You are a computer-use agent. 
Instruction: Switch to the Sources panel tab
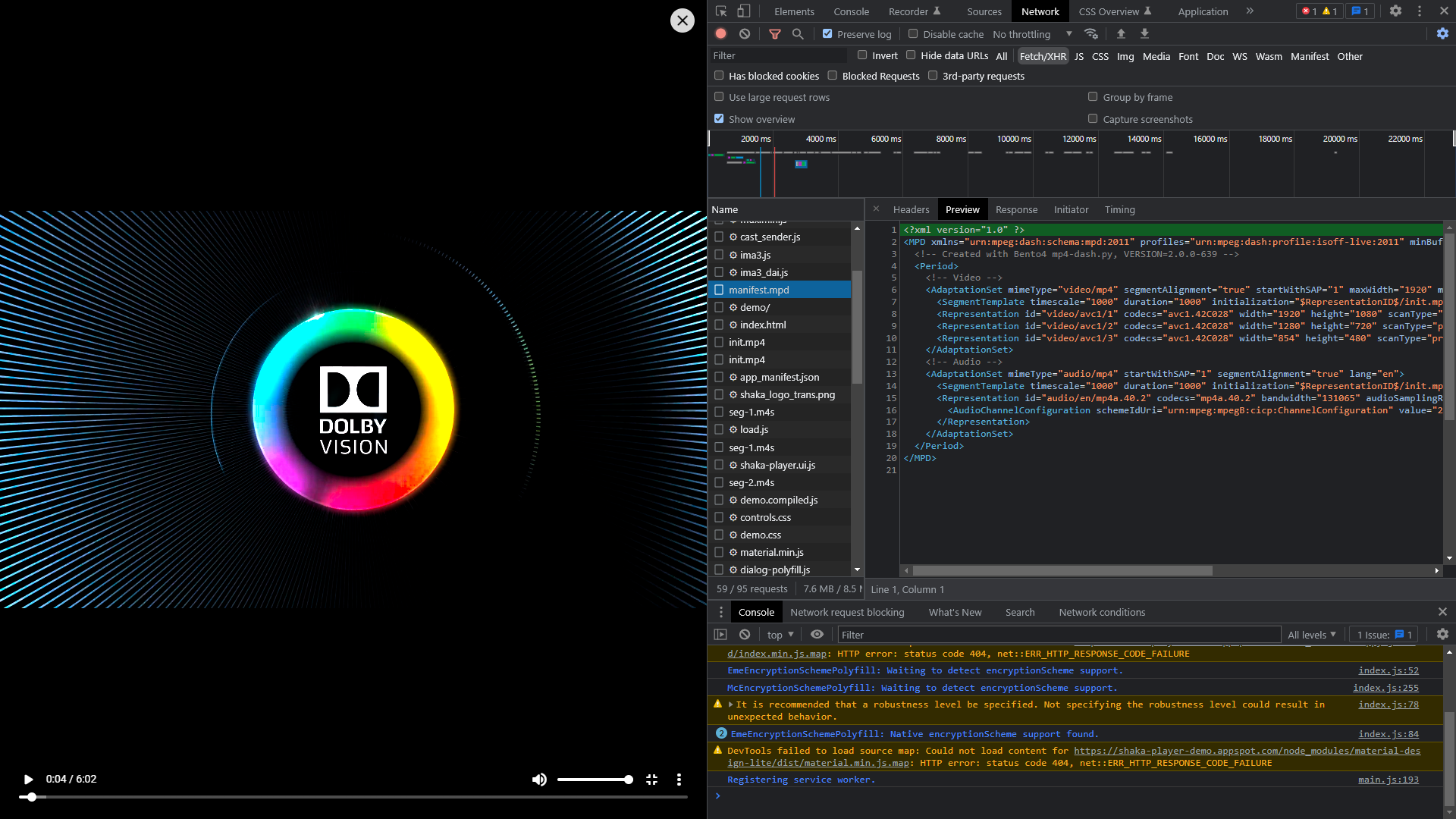tap(984, 11)
